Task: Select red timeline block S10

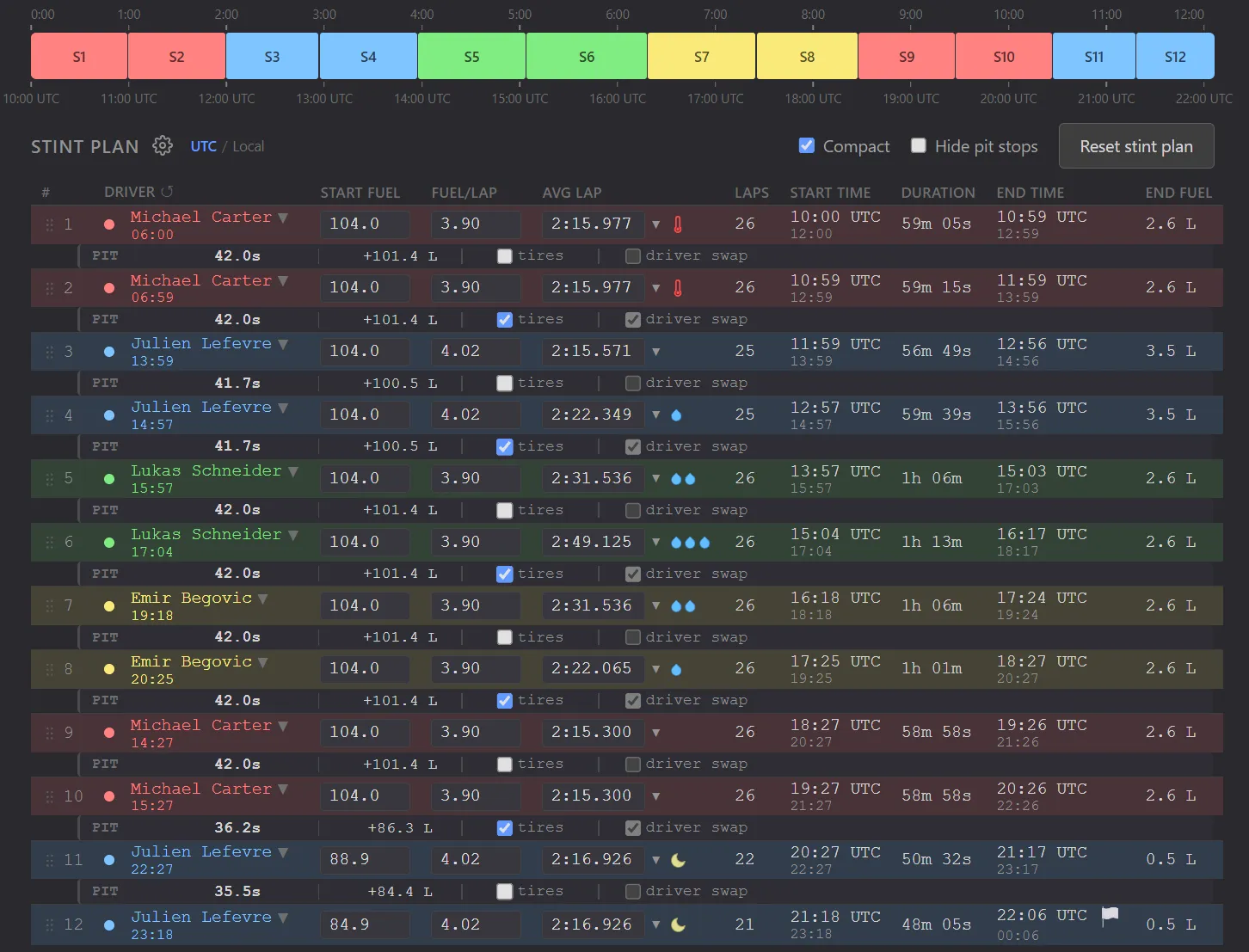Action: 1004,57
